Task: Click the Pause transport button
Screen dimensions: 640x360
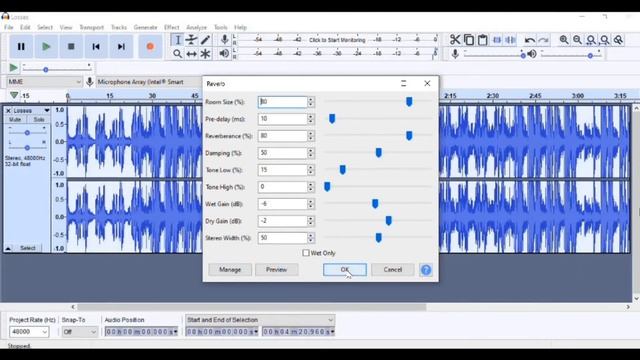Action: [x=21, y=47]
